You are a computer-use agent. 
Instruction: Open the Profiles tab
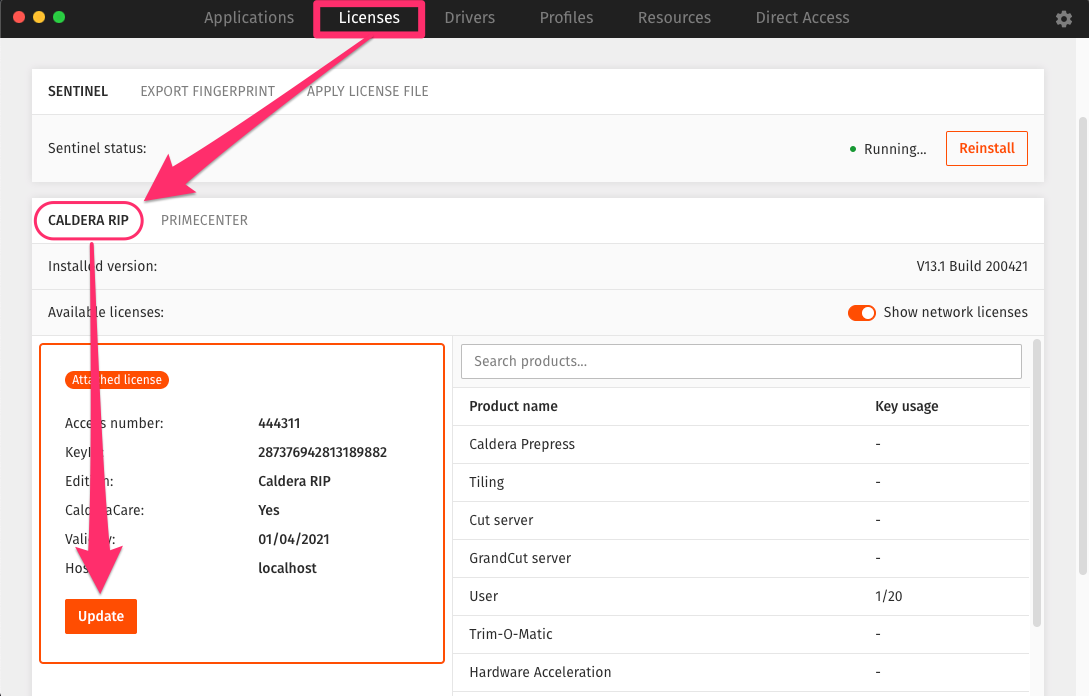566,18
